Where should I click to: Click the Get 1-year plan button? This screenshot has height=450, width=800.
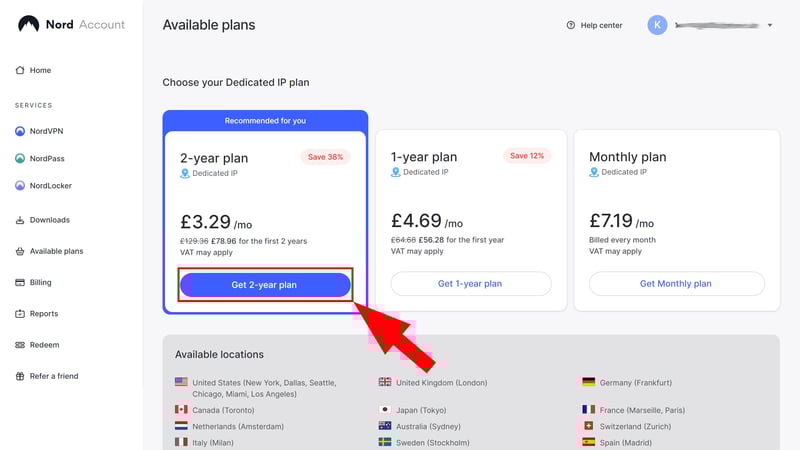click(471, 284)
